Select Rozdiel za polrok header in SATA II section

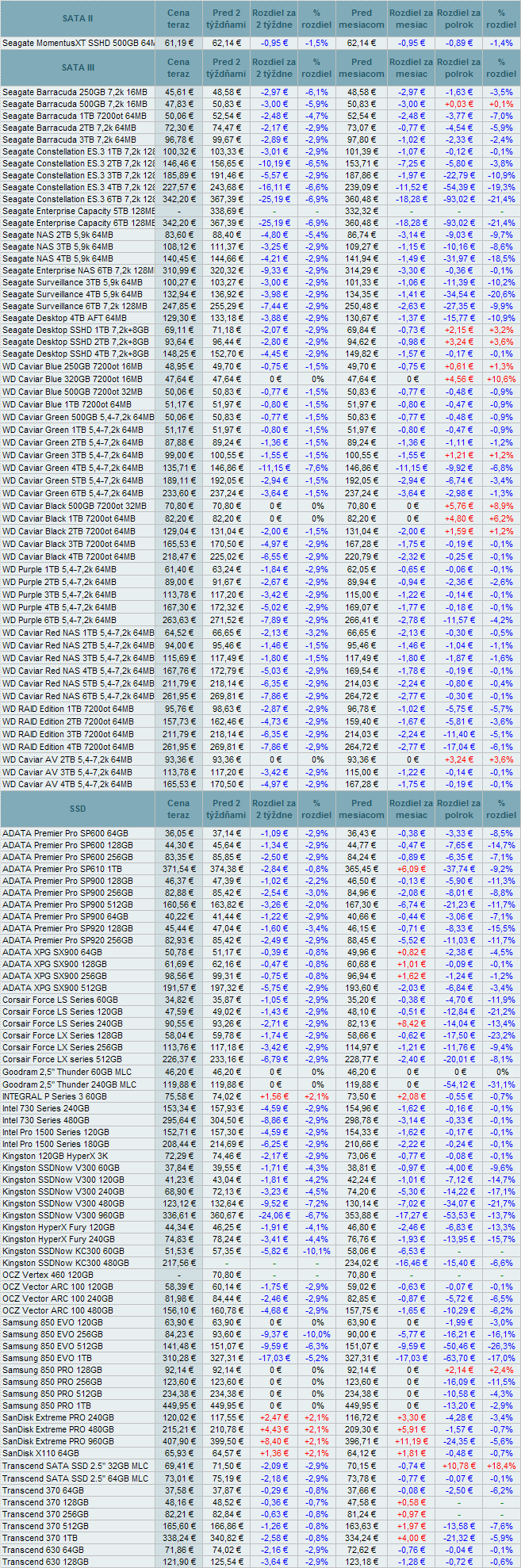point(458,18)
